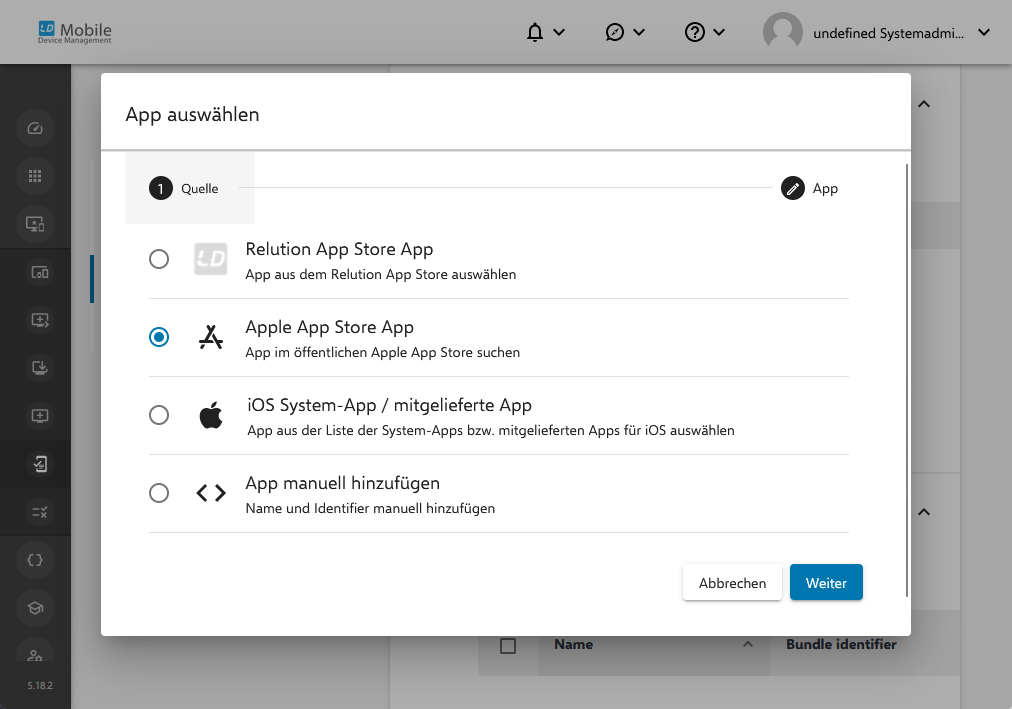Click the Bundle identifier column header
Screen dimensions: 1012x709
[841, 644]
